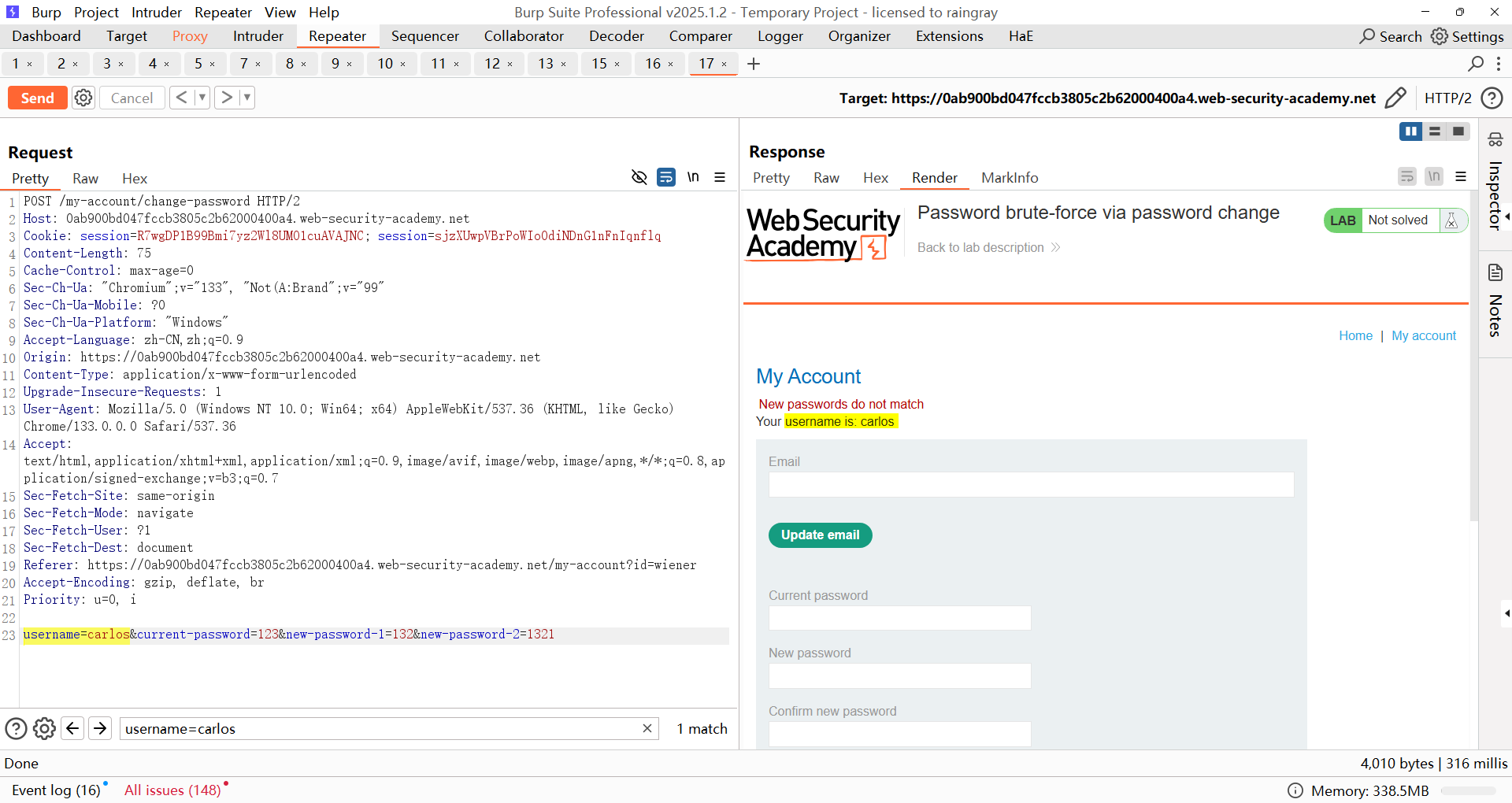Expand the history back dropdown arrow
1512x803 pixels.
tap(202, 98)
